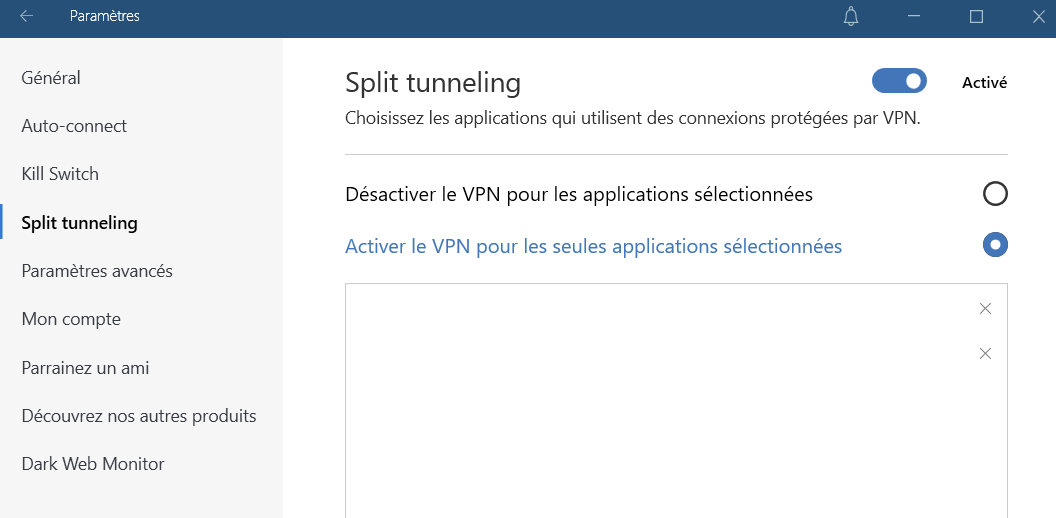Screen dimensions: 1056x518
Task: Open the Général settings section
Action: tap(51, 77)
